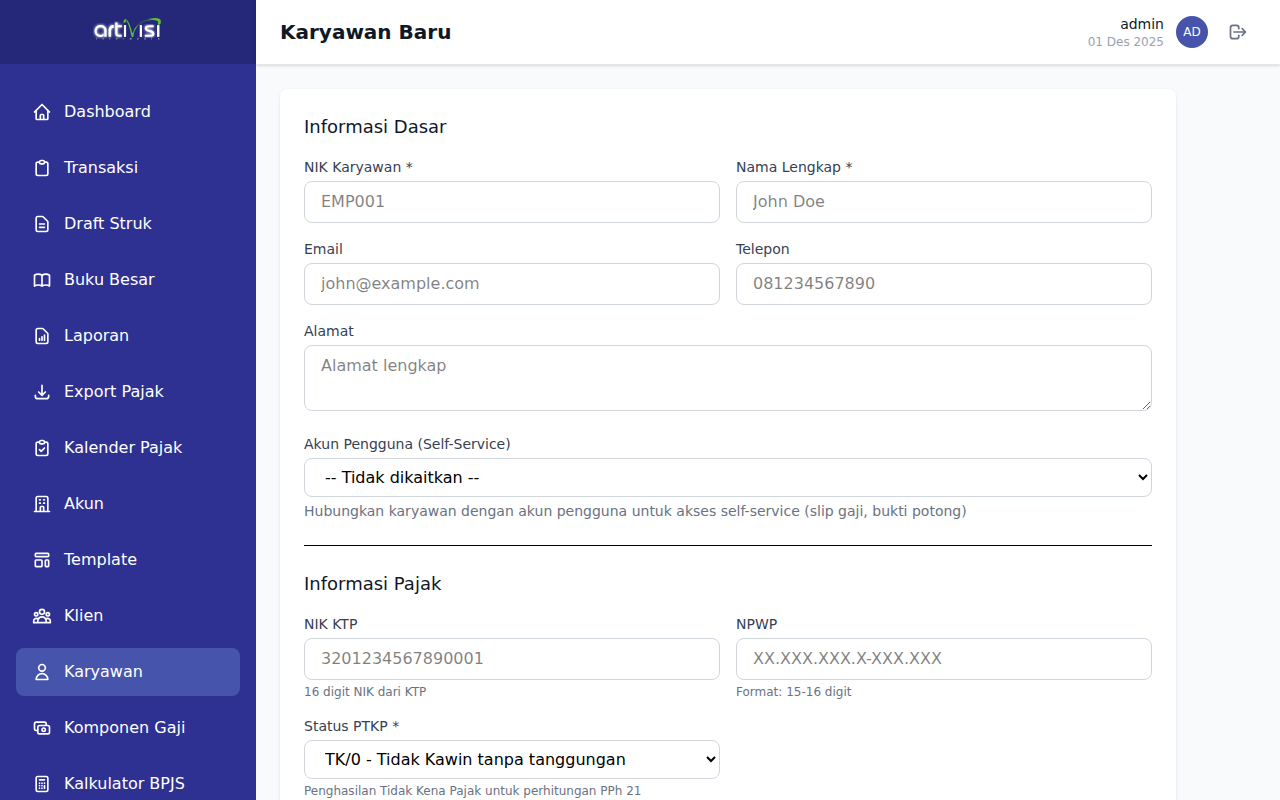Click the Export Pajak download icon
This screenshot has width=1280, height=800.
click(x=42, y=392)
